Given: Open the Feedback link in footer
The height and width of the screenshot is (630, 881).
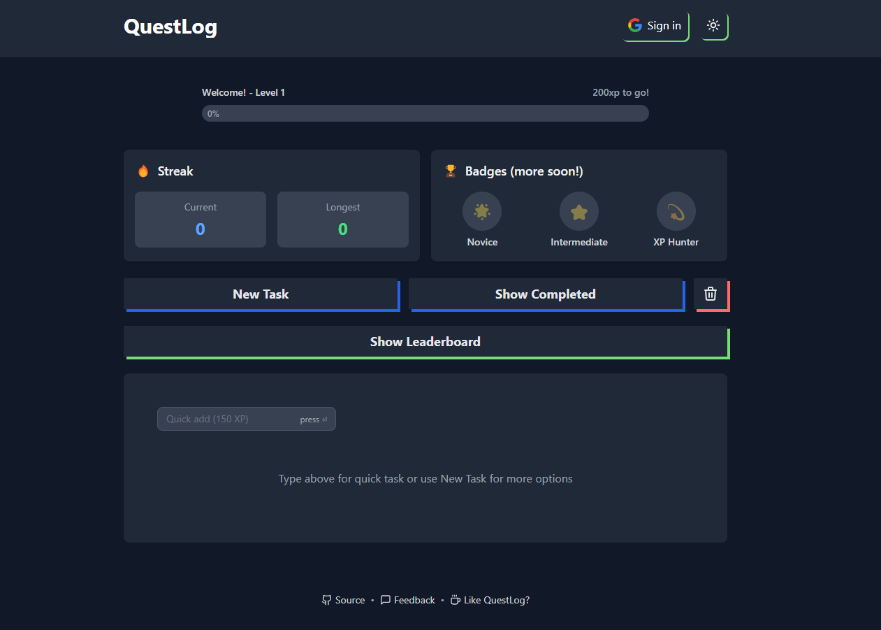Looking at the screenshot, I should tap(408, 600).
